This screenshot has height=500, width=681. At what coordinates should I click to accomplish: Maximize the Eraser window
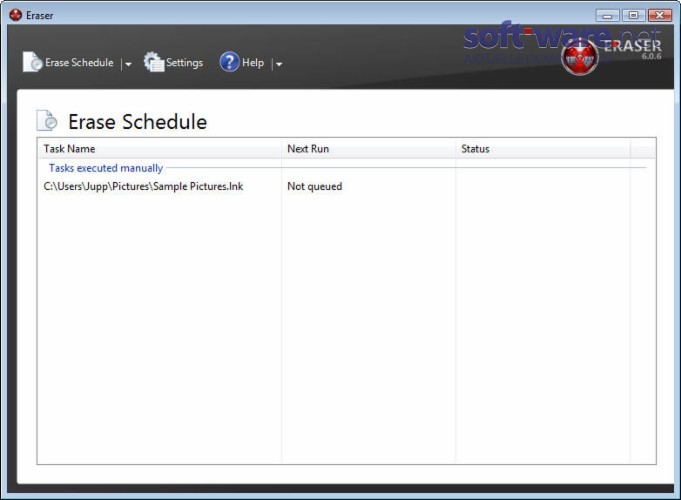click(x=633, y=16)
